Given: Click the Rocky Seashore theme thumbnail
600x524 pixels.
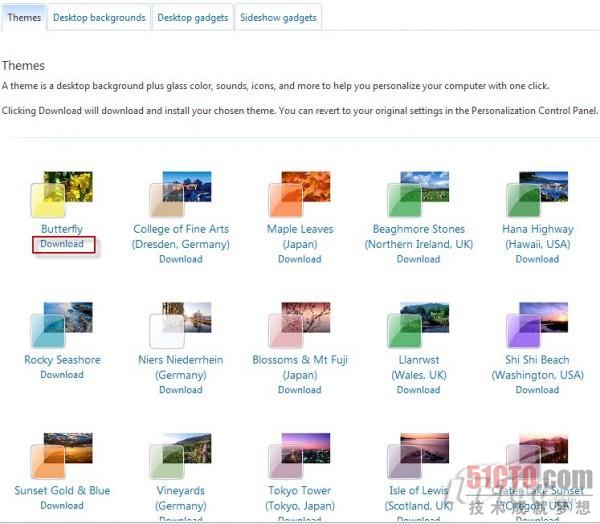Looking at the screenshot, I should 62,325.
